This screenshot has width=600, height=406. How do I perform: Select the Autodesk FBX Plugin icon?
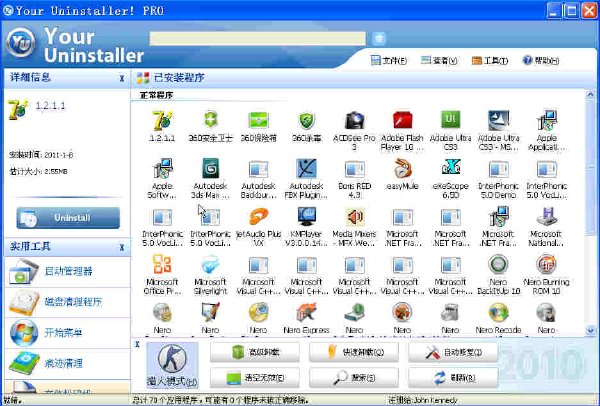pos(307,168)
